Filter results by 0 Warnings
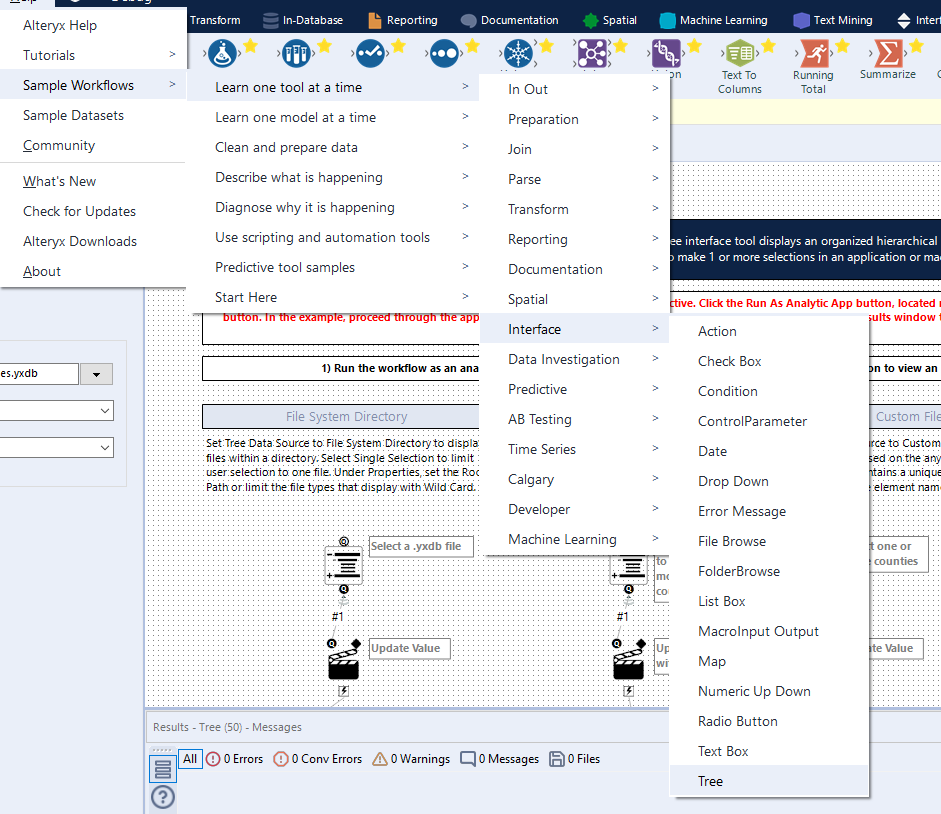The width and height of the screenshot is (941, 814). click(x=411, y=759)
